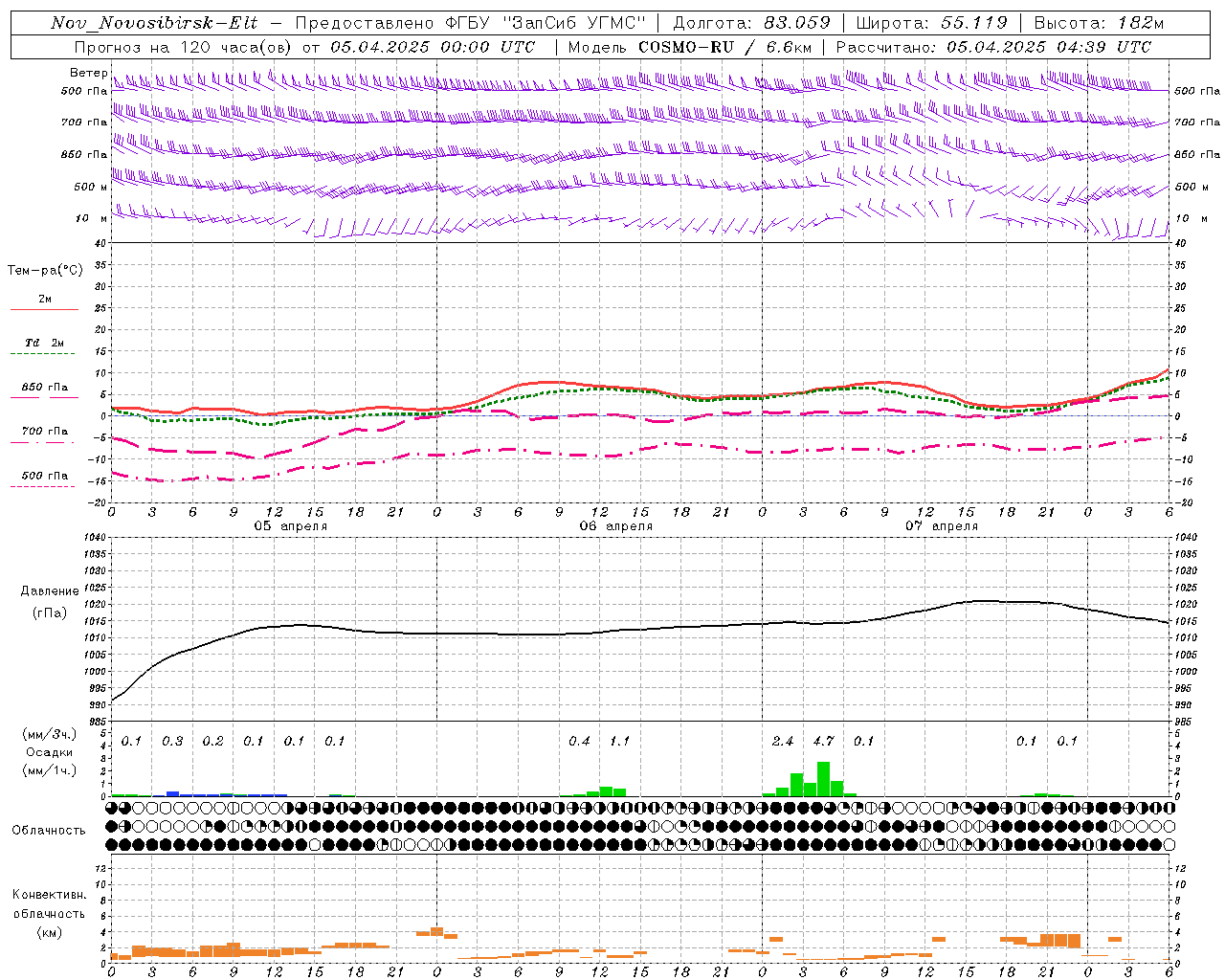
Task: Click the Конвективн. convective cloud label
Action: tap(49, 895)
